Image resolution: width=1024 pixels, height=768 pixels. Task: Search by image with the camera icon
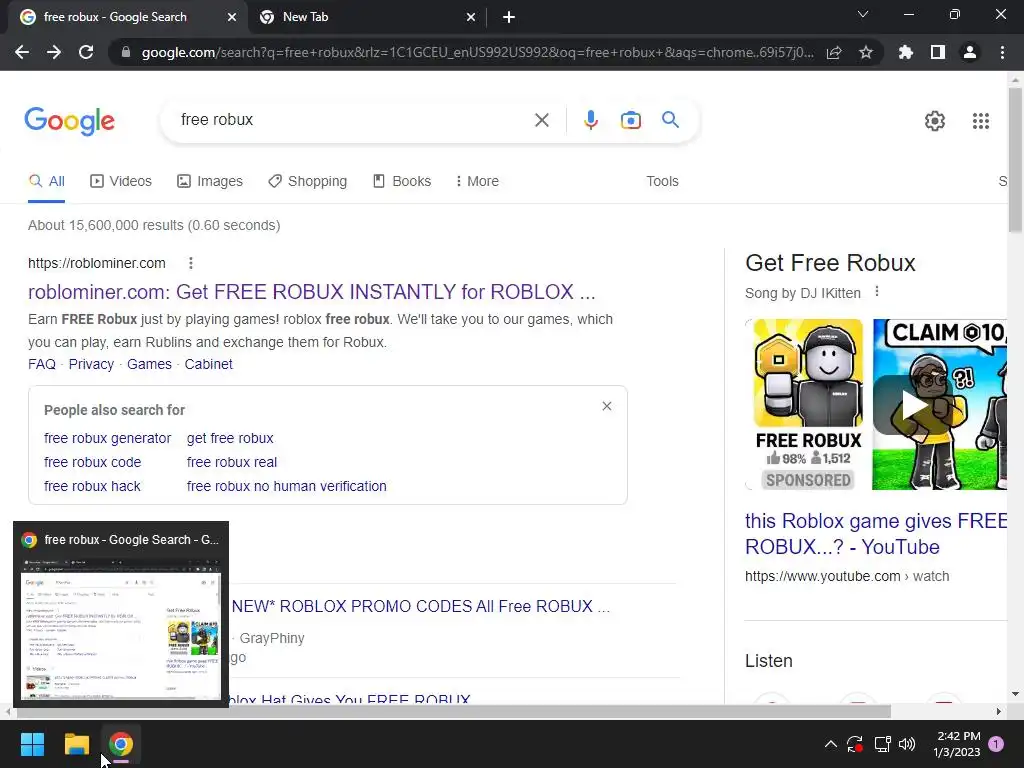pyautogui.click(x=631, y=120)
